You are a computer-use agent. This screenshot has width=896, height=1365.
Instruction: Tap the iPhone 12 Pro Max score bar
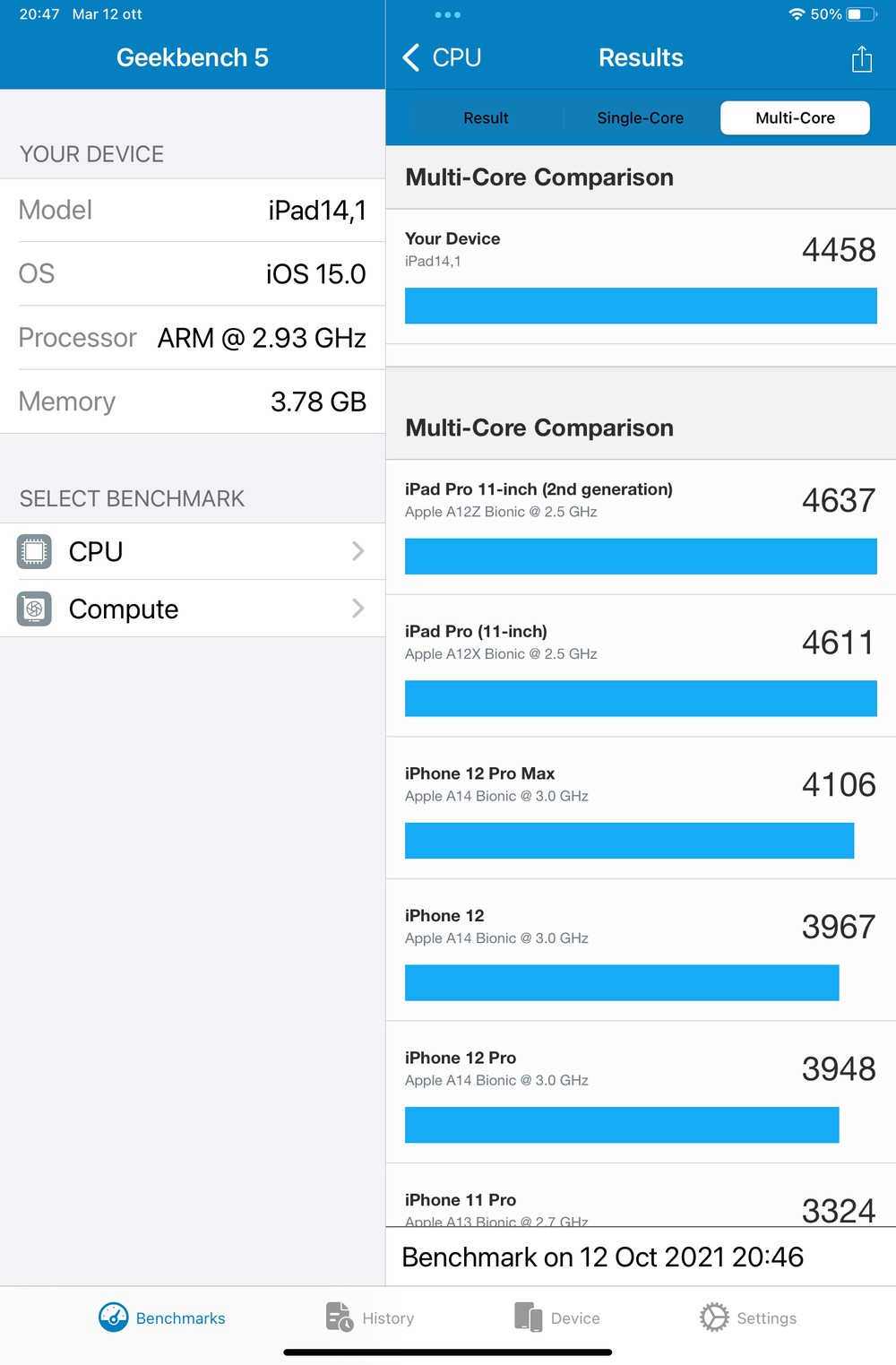629,841
